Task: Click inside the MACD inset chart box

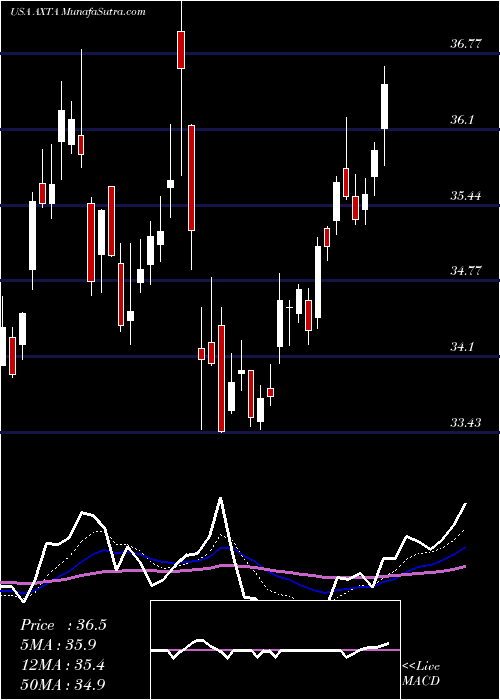Action: pos(275,650)
